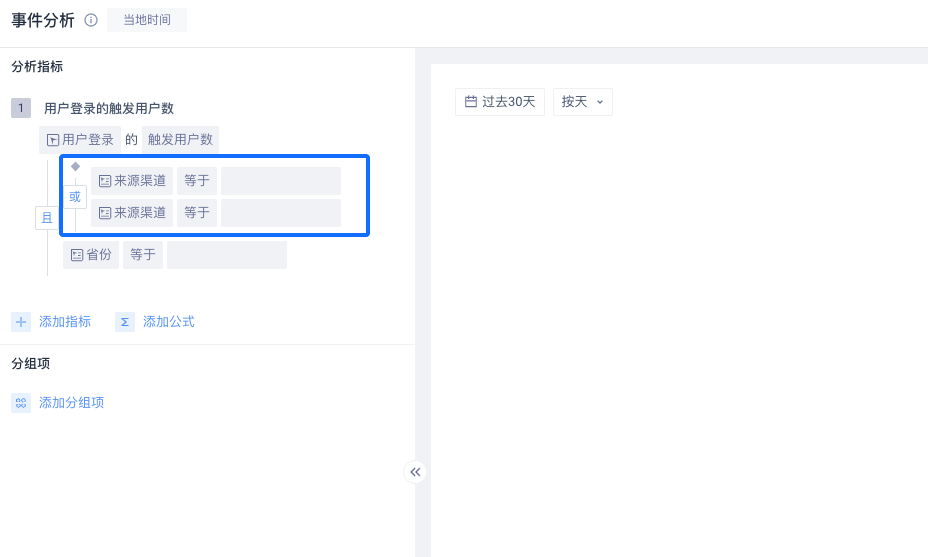This screenshot has height=557, width=928.
Task: Open the 按天 granularity dropdown
Action: tap(582, 101)
